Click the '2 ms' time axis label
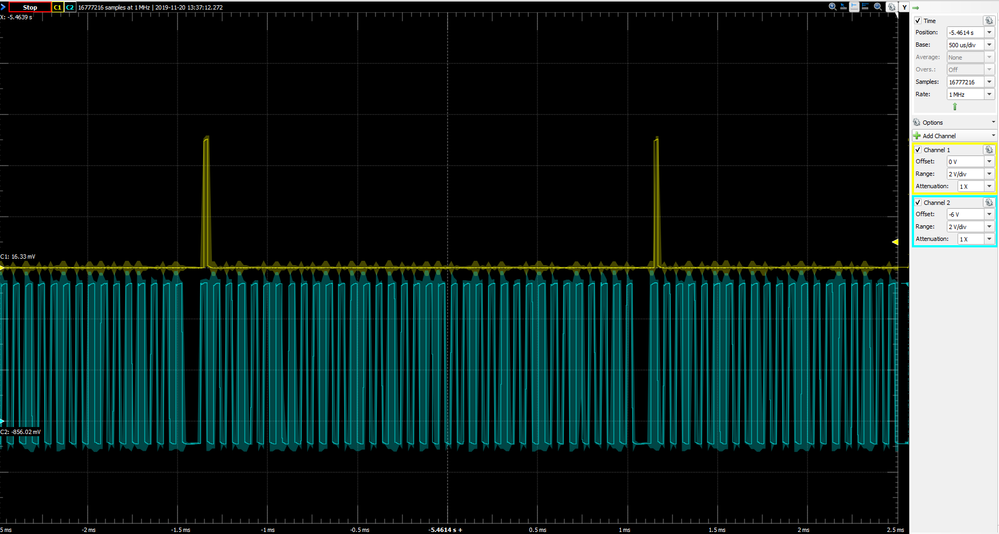 805,530
